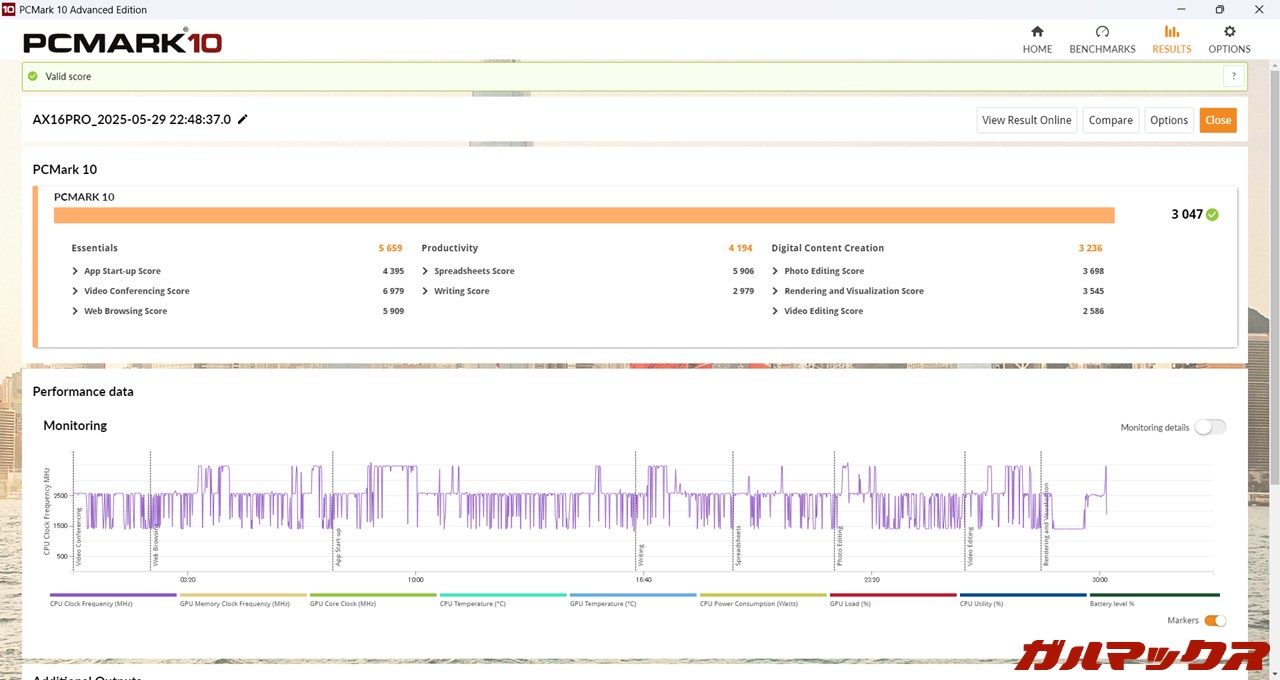Open the Benchmarks gauge icon
Image resolution: width=1280 pixels, height=680 pixels.
[x=1102, y=32]
